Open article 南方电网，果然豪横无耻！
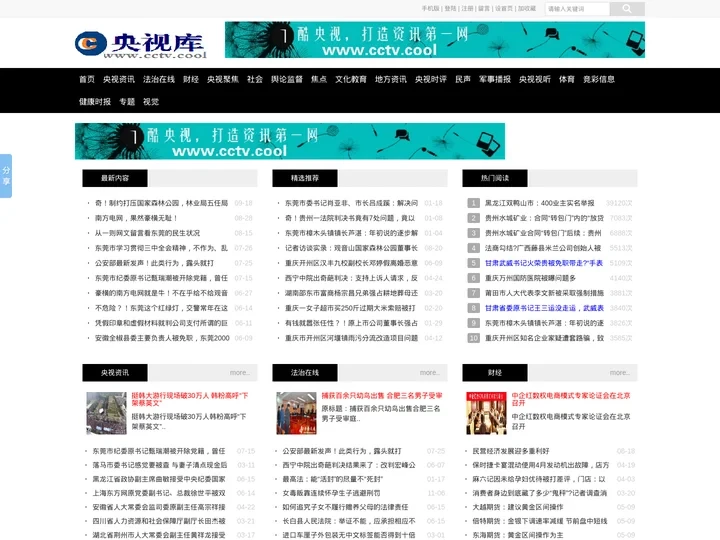 (136, 218)
